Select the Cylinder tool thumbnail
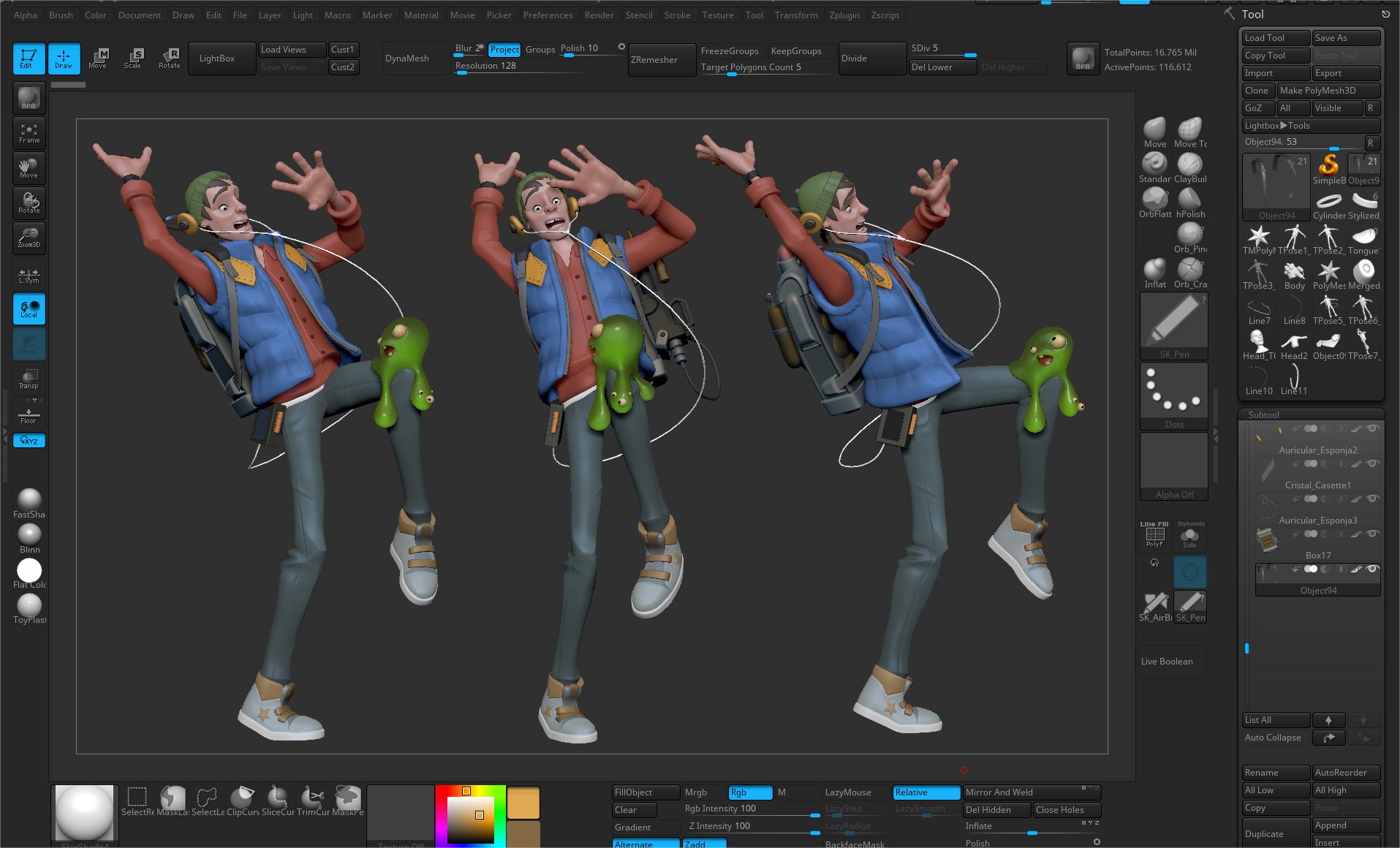Screen dimensions: 1400x848 coord(1329,204)
